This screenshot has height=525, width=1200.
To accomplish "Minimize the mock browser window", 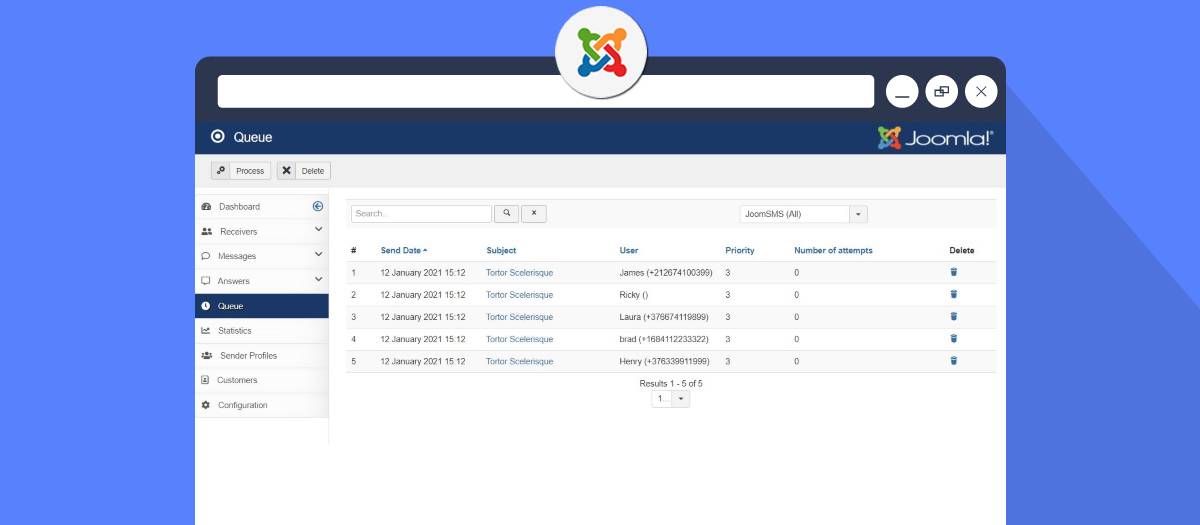I will coord(902,91).
